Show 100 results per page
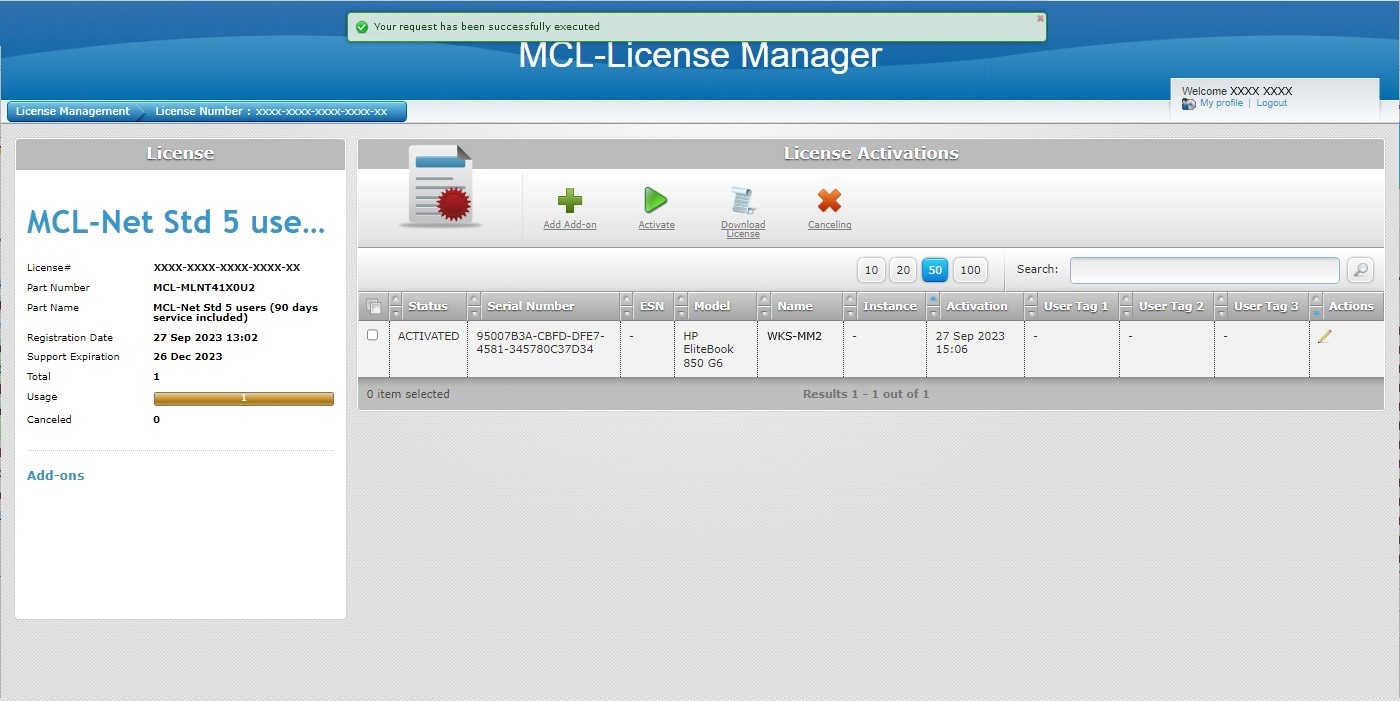The image size is (1400, 701). pos(970,270)
